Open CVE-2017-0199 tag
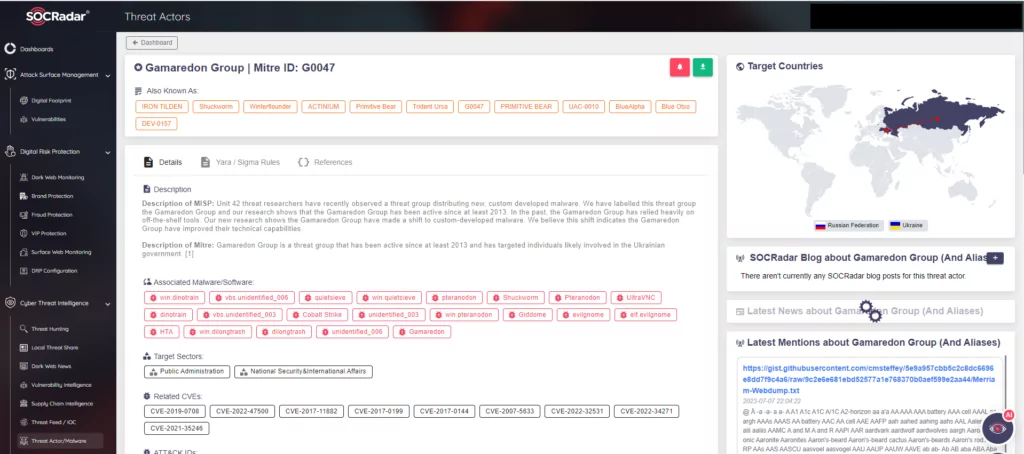Viewport: 1024px width, 454px height. (379, 412)
